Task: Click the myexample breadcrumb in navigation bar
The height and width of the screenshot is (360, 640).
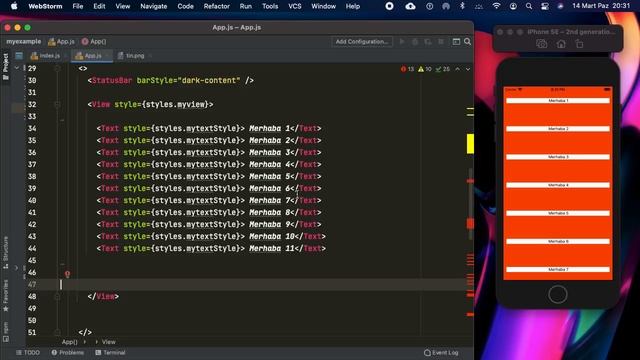Action: click(24, 42)
